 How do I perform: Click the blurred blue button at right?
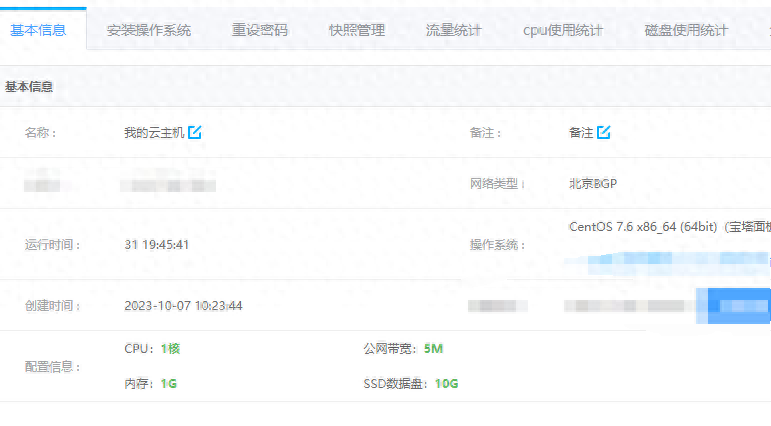click(x=740, y=305)
